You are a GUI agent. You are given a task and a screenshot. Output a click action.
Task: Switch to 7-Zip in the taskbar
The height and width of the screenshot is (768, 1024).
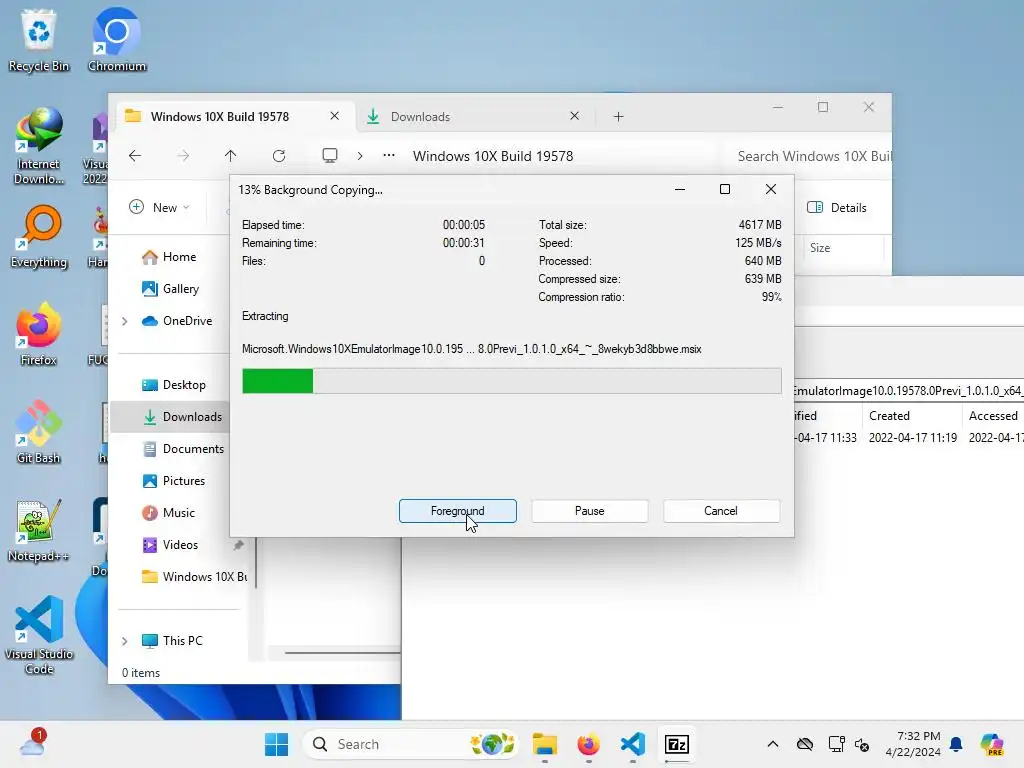click(x=677, y=744)
